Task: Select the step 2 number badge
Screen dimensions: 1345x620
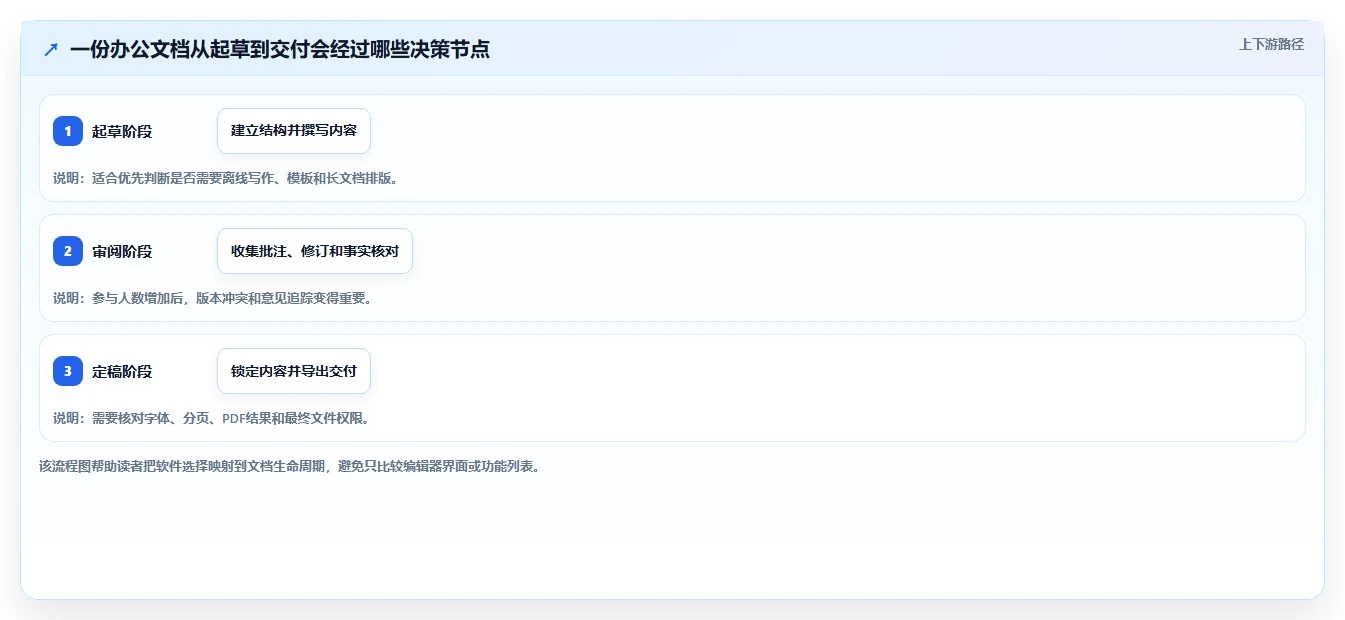Action: pos(68,251)
